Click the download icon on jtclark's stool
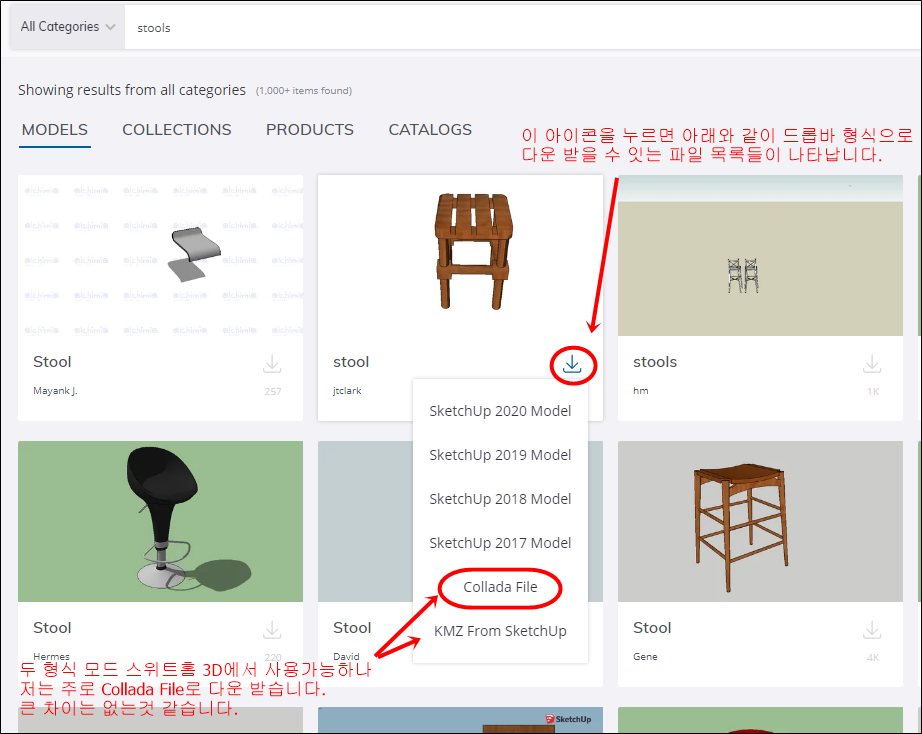 [x=572, y=365]
